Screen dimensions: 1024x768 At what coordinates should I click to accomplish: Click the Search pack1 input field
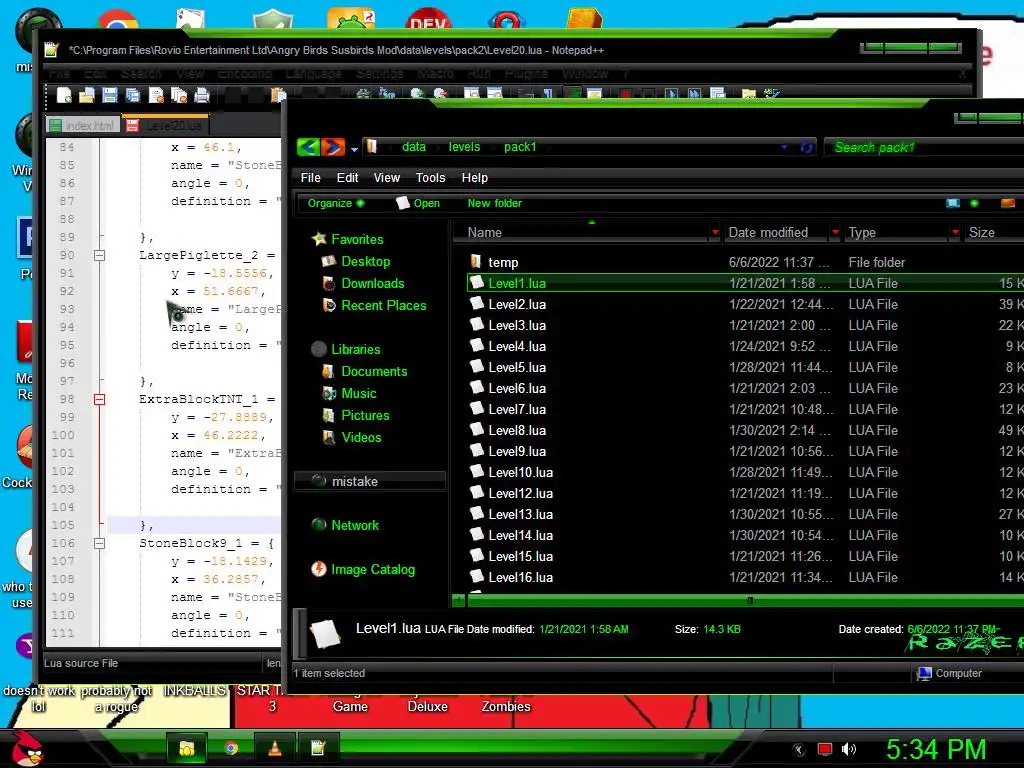(924, 148)
